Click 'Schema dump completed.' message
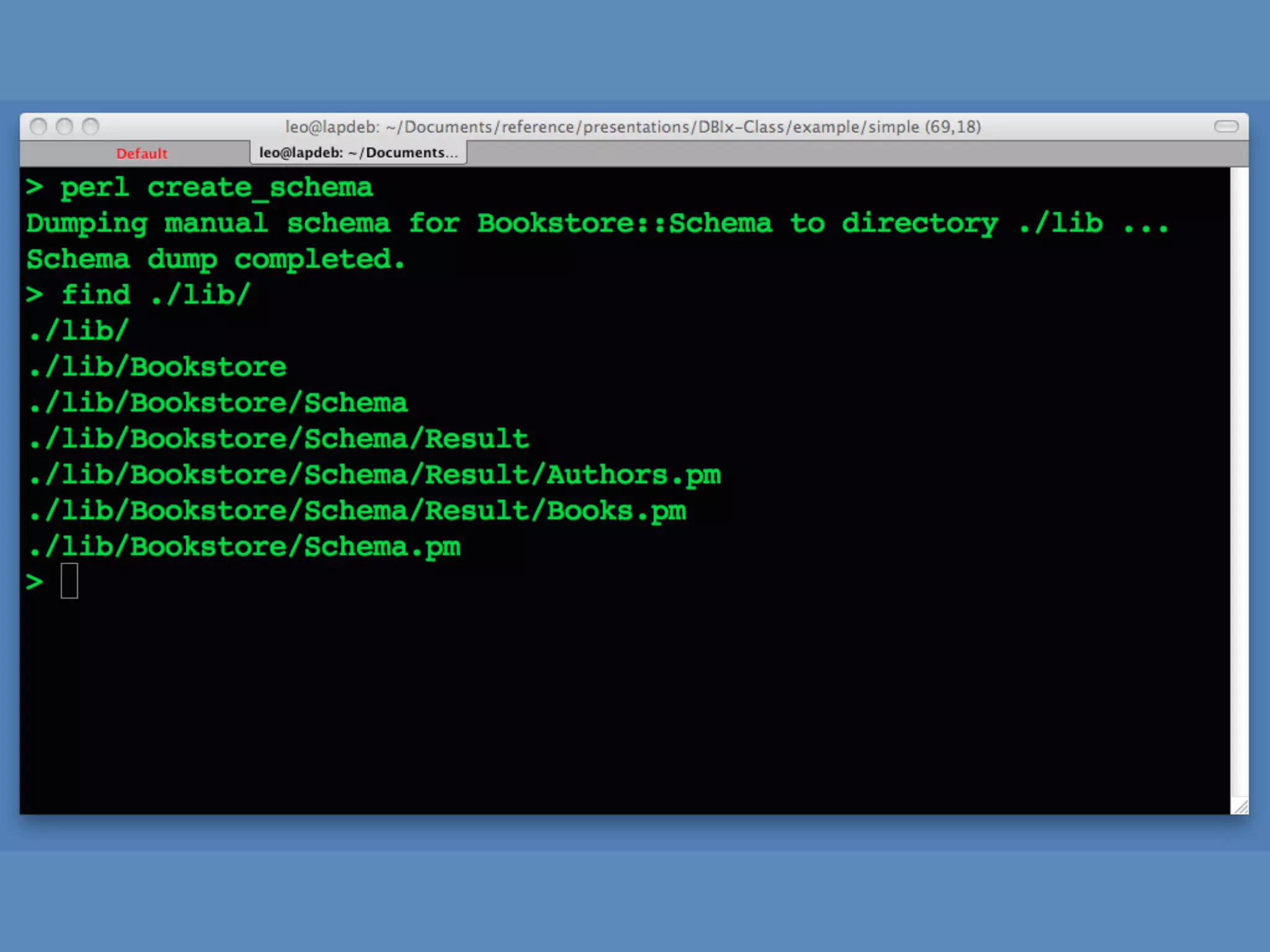 pos(216,259)
